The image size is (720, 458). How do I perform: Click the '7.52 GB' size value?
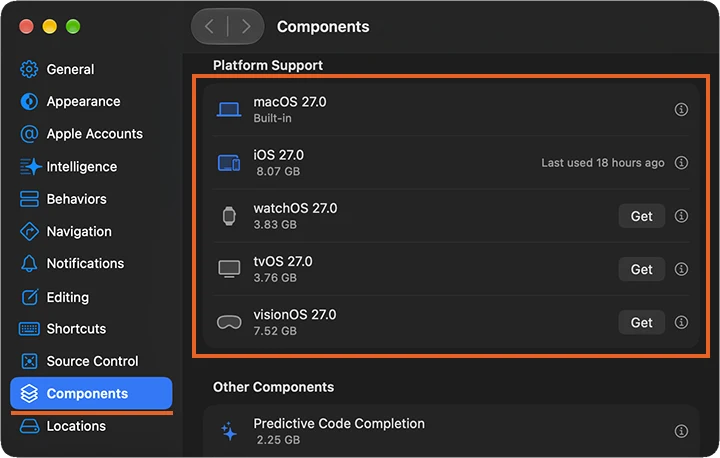[x=275, y=331]
